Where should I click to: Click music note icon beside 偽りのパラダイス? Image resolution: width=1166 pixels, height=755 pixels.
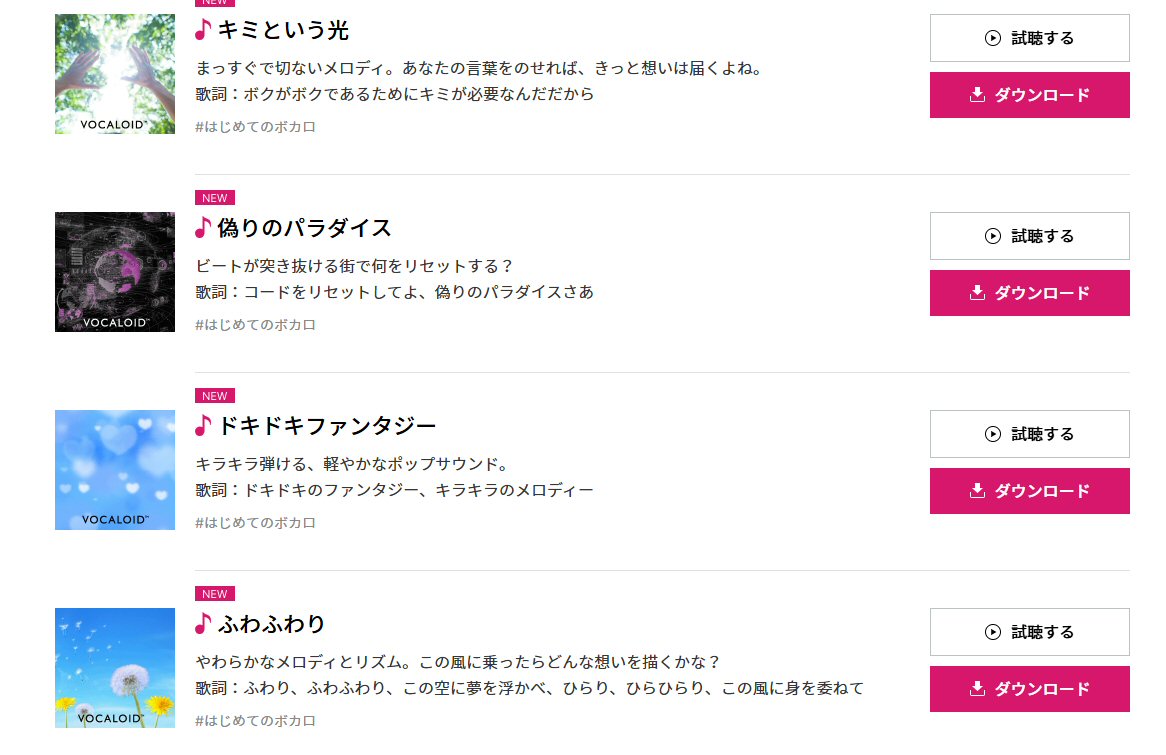[203, 227]
